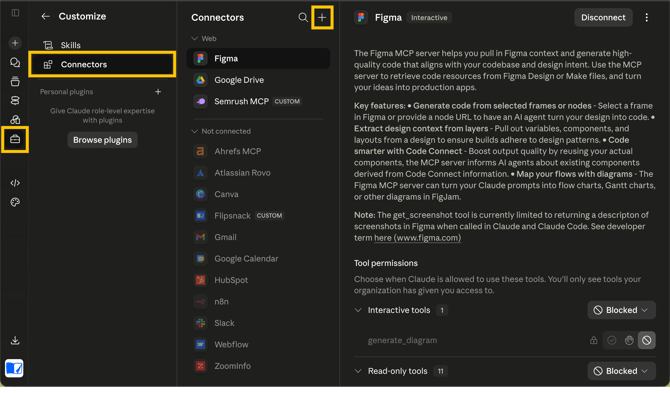Add personal plugin with plus icon
The height and width of the screenshot is (393, 670).
[158, 91]
